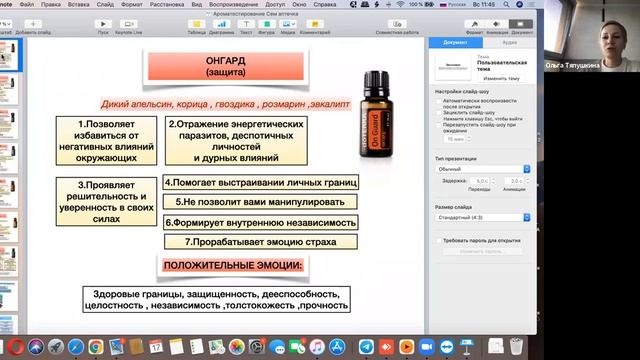640x360 pixels.
Task: Open zoom percentage dropdown in toolbar
Action: [6, 24]
